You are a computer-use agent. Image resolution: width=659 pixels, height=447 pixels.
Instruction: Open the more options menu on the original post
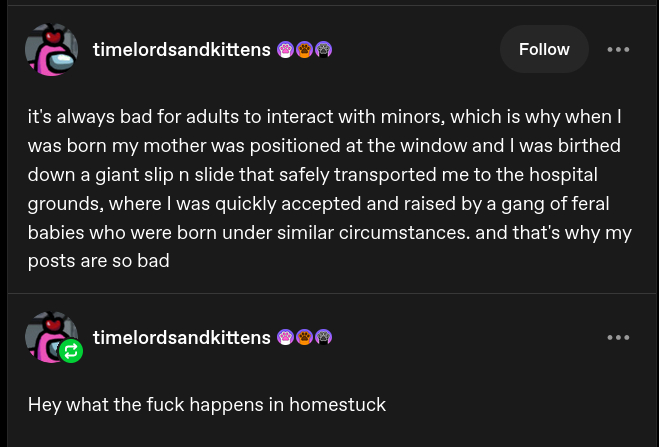pos(618,49)
